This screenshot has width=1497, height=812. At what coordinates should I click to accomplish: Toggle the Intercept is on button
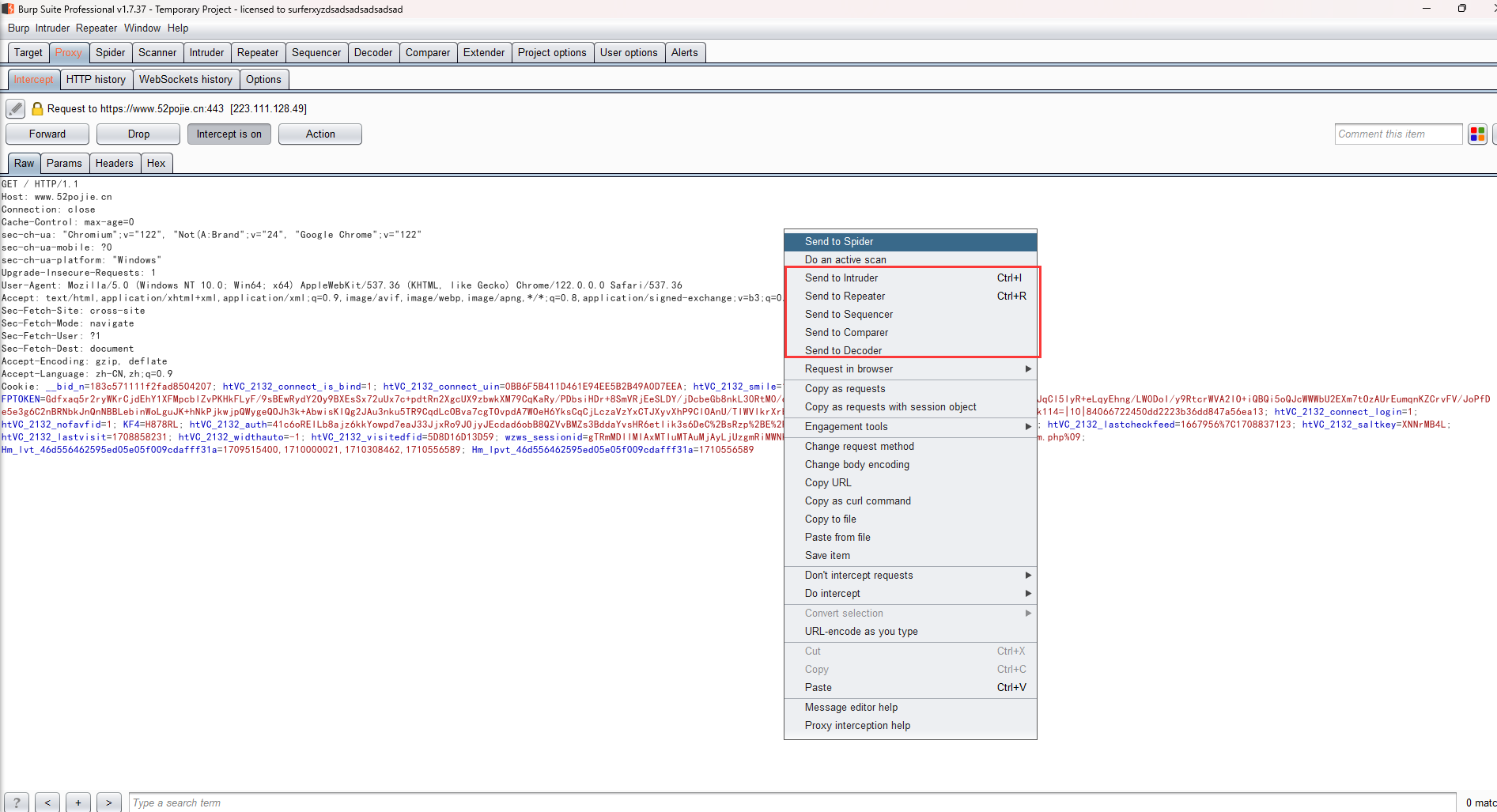pos(229,134)
